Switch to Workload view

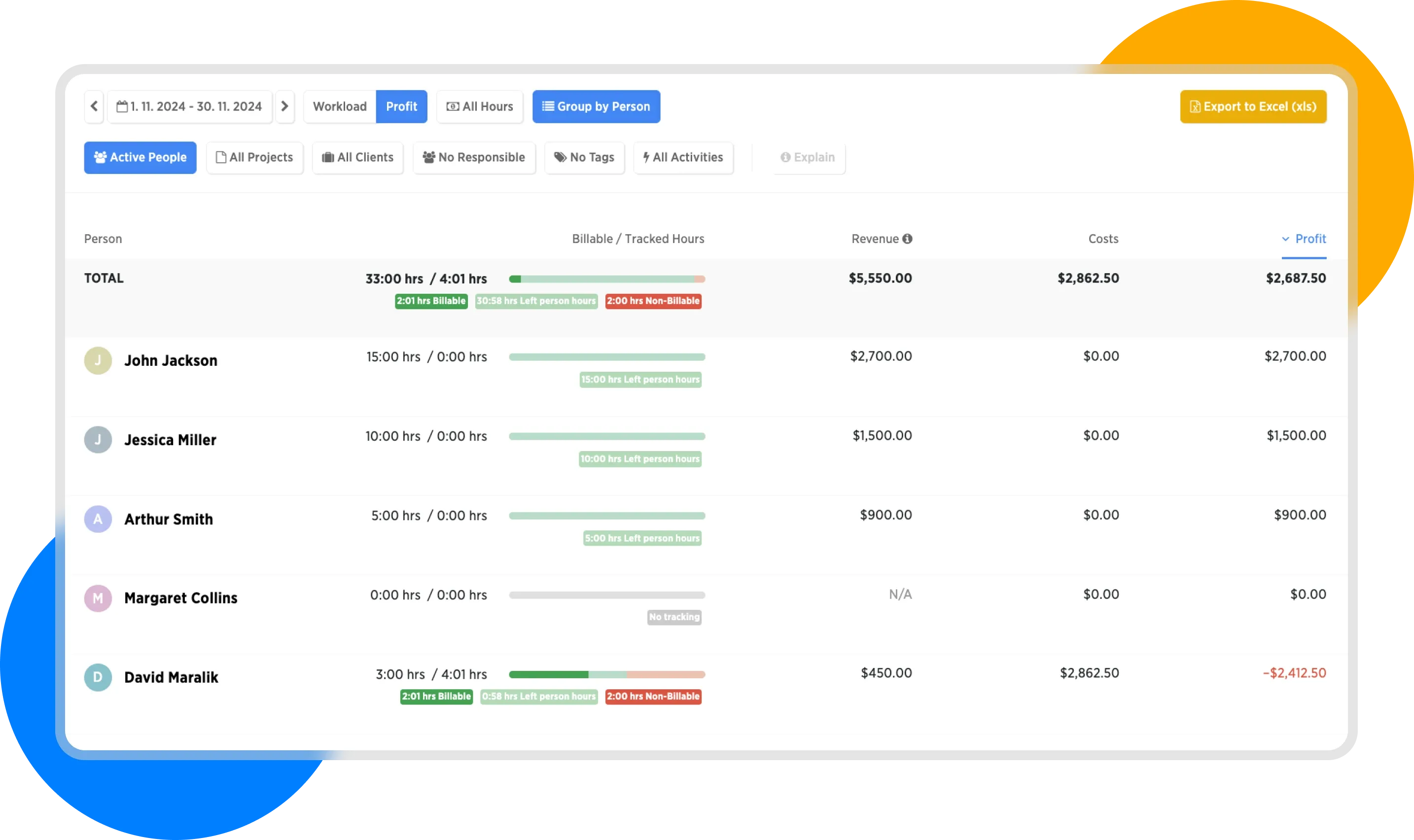340,106
